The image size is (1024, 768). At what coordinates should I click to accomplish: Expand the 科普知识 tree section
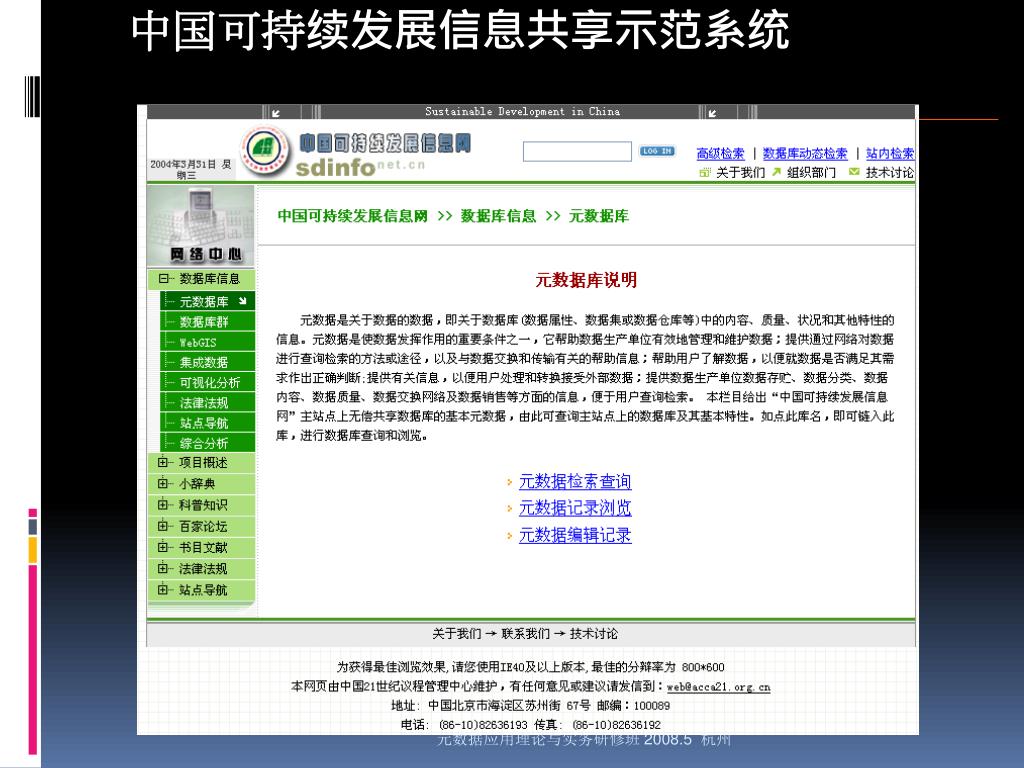(x=163, y=505)
